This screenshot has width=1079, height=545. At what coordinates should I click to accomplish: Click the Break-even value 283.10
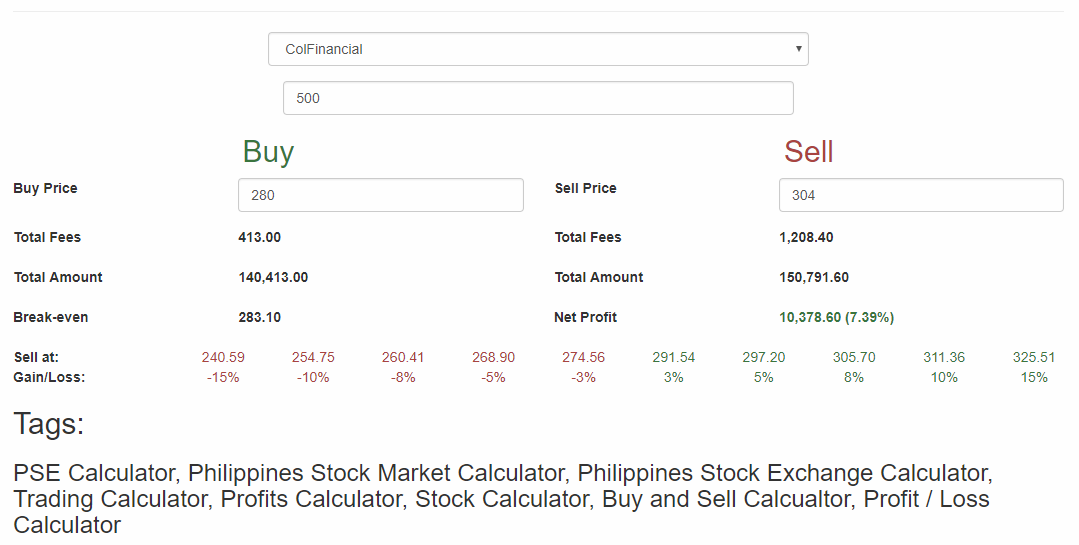click(259, 317)
